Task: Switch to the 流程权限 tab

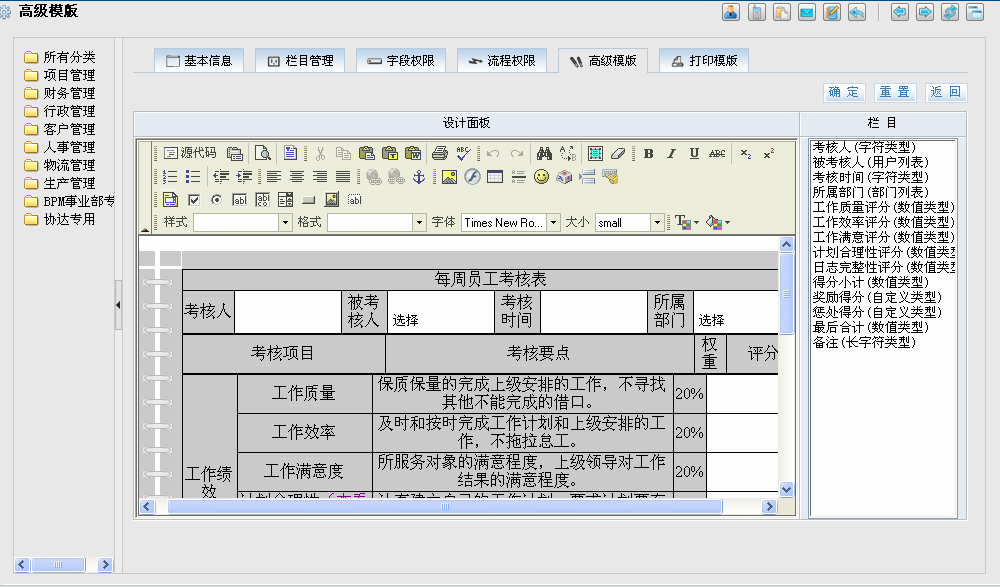Action: click(501, 61)
